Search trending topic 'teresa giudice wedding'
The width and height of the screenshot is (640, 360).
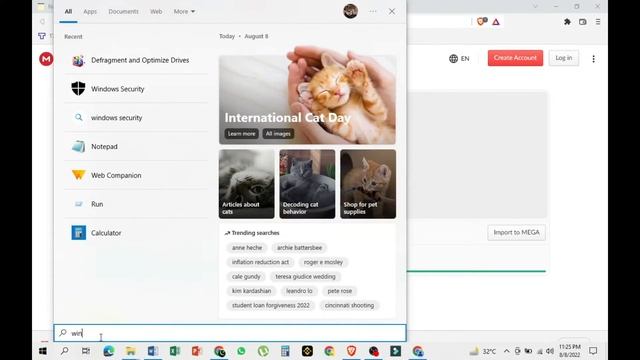(305, 276)
